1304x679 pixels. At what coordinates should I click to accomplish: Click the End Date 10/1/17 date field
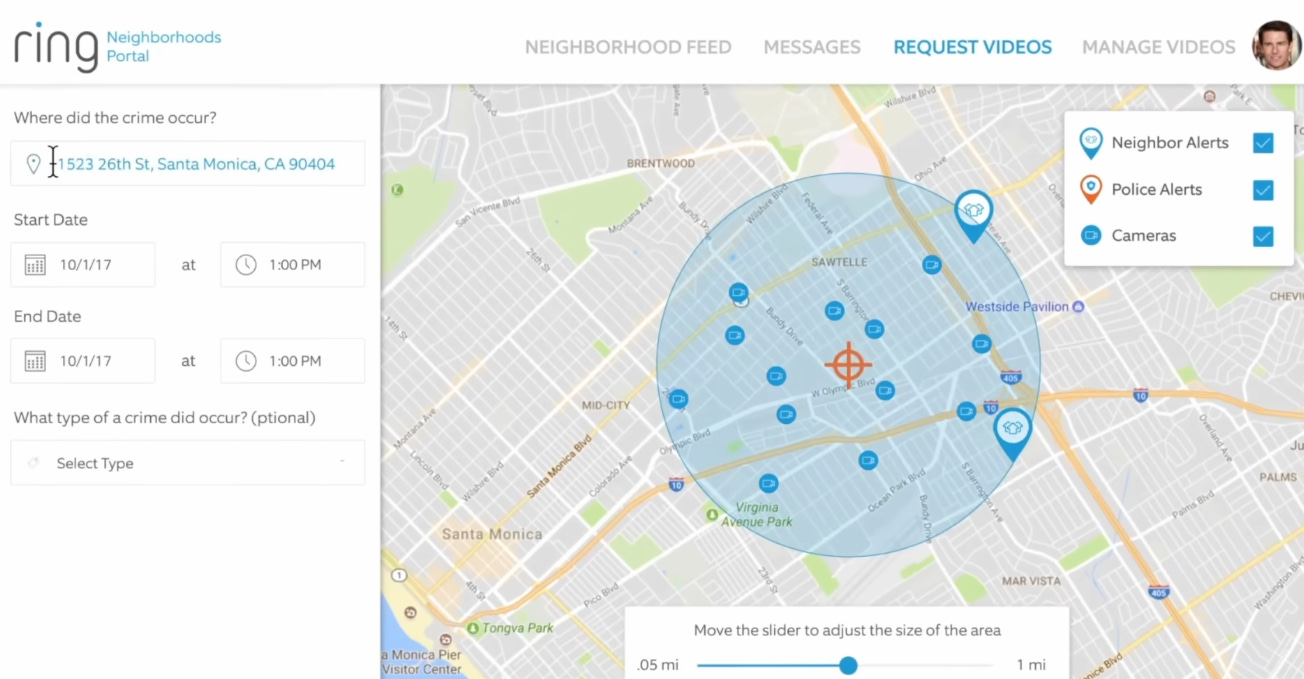click(83, 361)
